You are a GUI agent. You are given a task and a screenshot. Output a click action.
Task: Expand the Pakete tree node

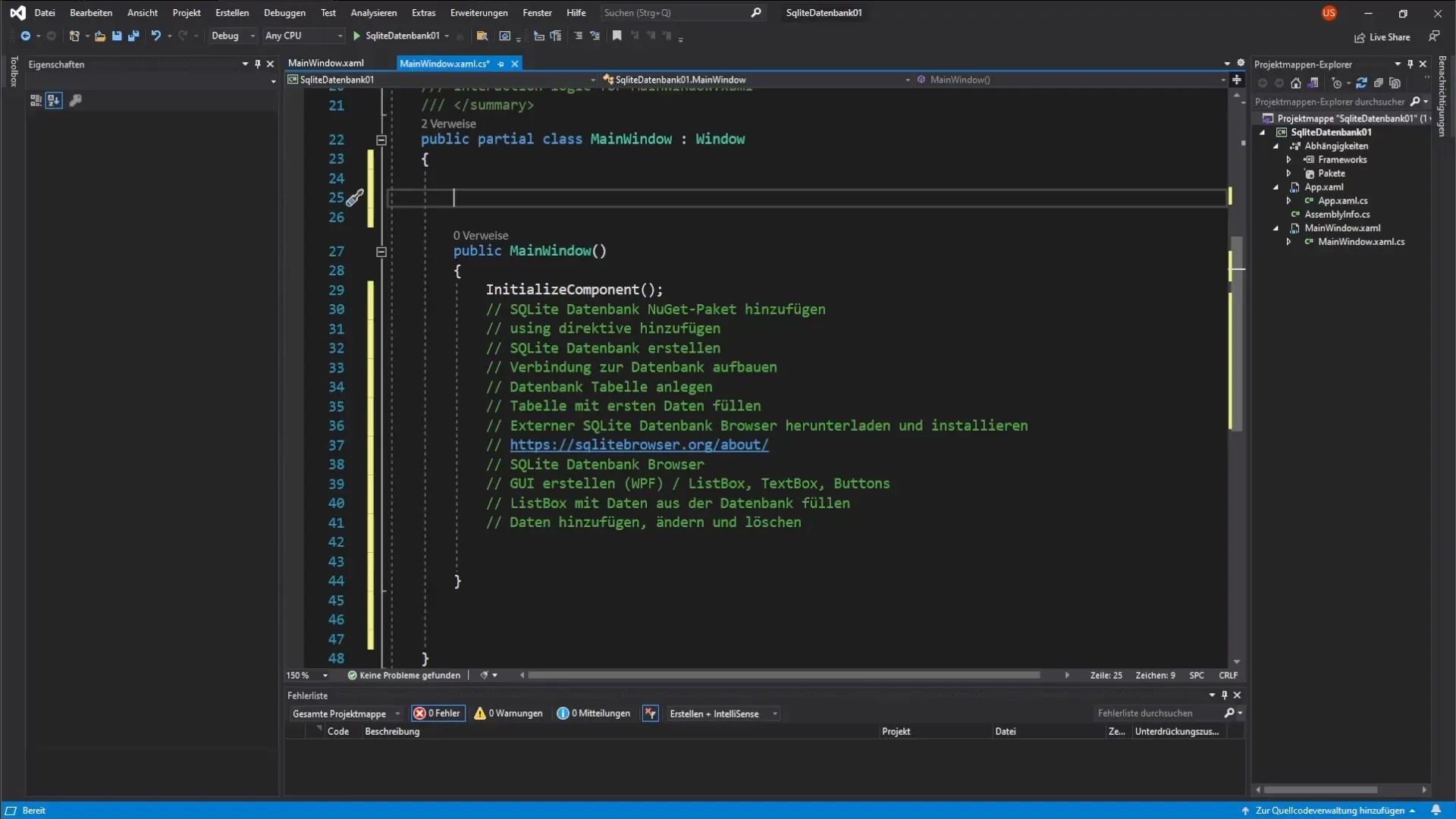point(1288,174)
